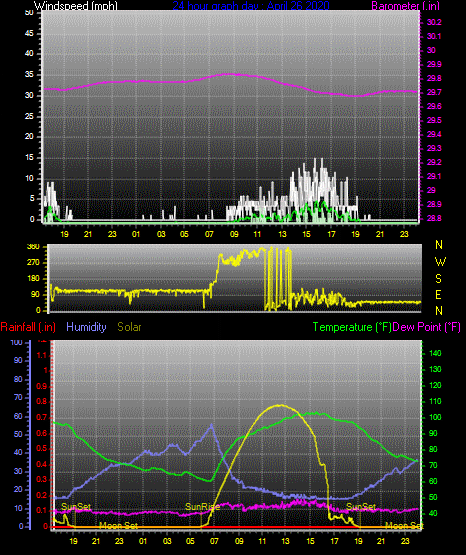Click the 0.7 rainfall axis value
The height and width of the screenshot is (555, 466).
click(x=42, y=418)
